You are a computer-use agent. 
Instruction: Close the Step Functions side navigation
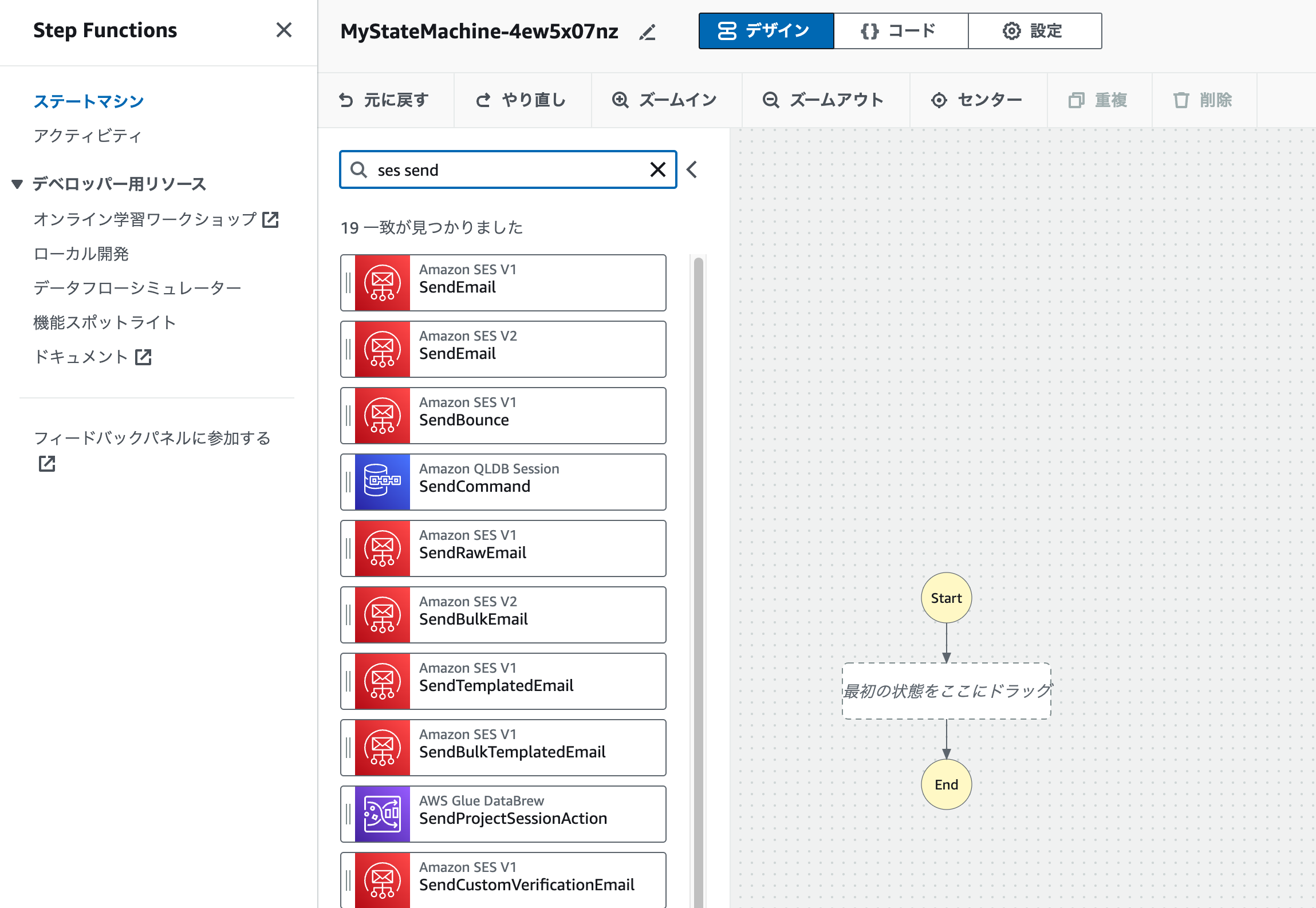point(283,30)
